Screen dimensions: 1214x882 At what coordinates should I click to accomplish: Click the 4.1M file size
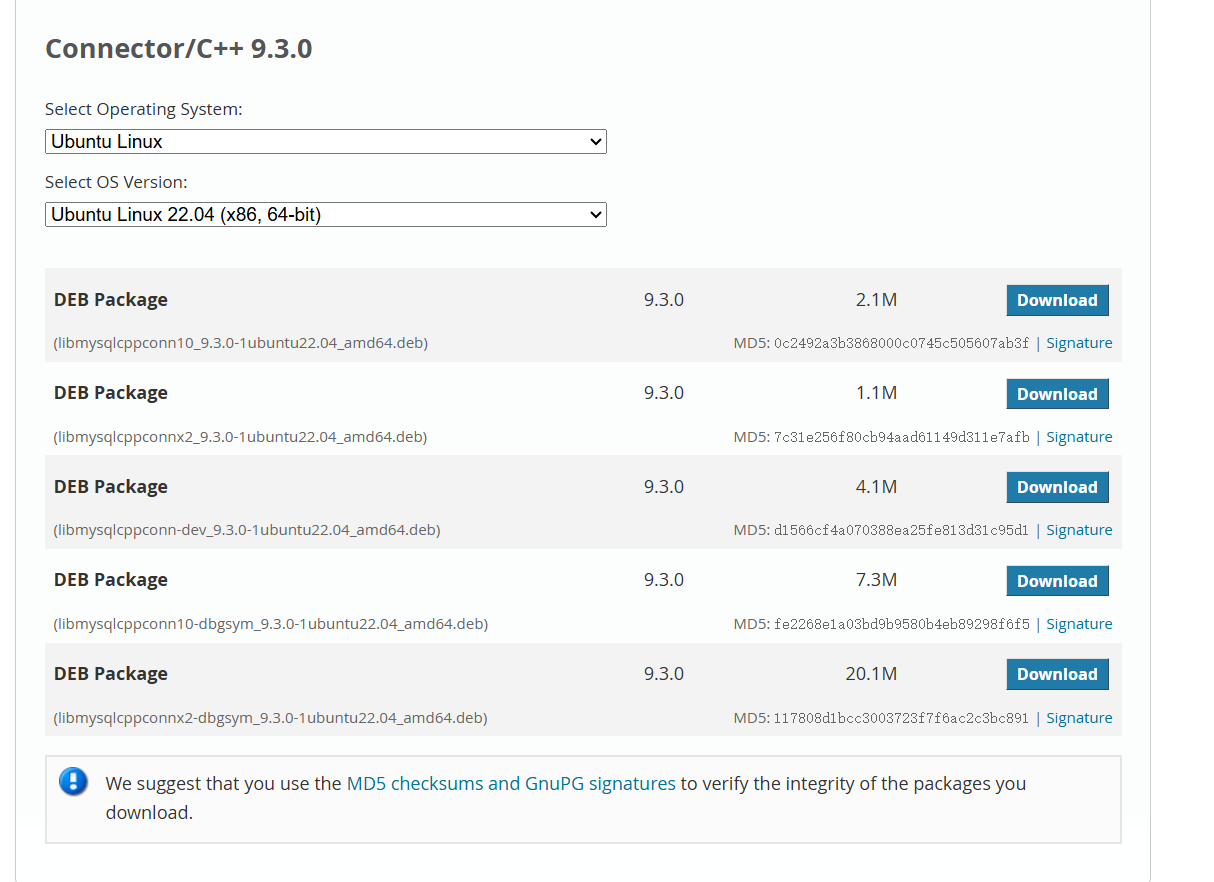[x=876, y=487]
